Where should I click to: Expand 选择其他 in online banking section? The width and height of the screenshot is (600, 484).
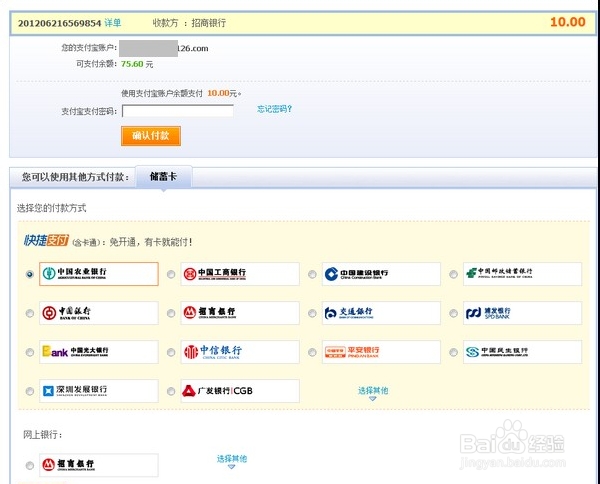[232, 461]
